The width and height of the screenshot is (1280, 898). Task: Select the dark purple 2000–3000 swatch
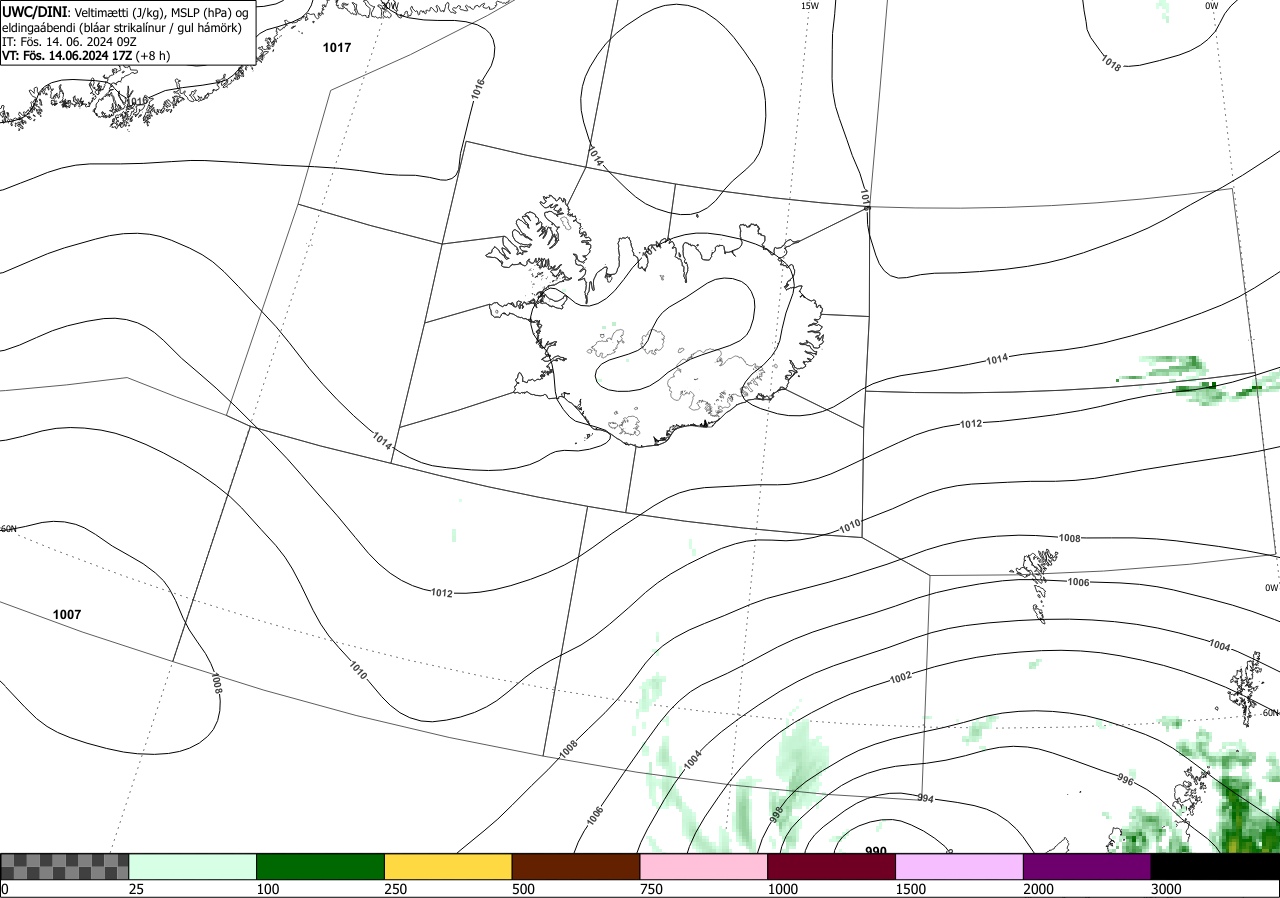(1087, 866)
